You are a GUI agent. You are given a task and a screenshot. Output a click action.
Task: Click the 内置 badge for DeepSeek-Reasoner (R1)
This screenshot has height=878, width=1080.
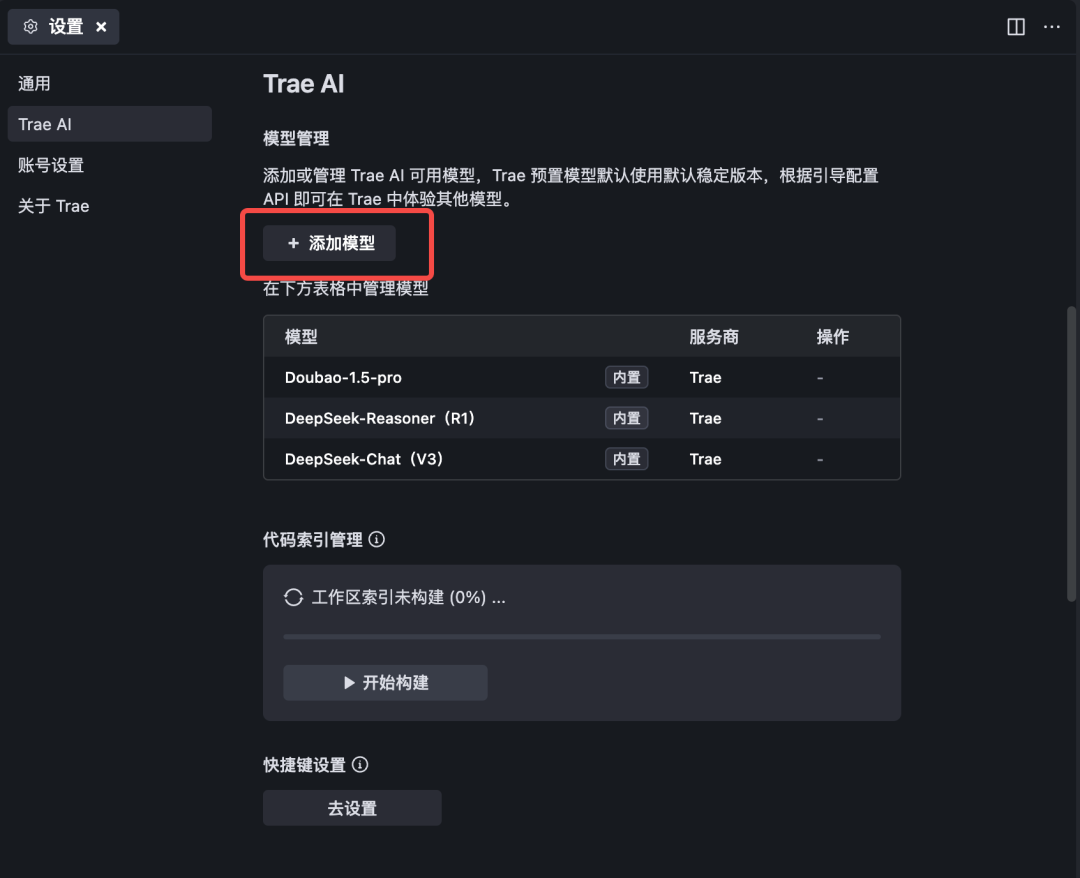pos(626,418)
